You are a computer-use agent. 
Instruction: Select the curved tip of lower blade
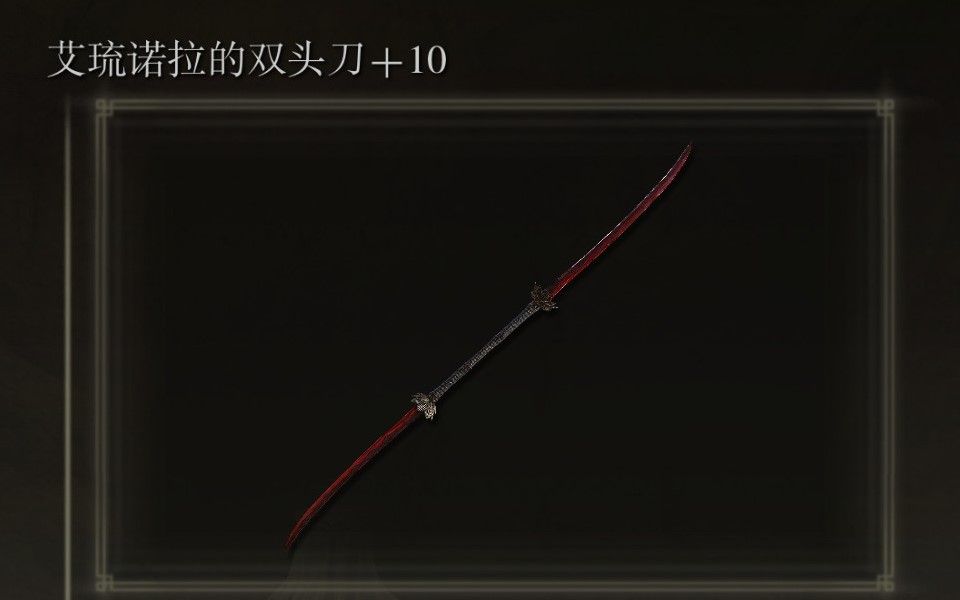(291, 540)
